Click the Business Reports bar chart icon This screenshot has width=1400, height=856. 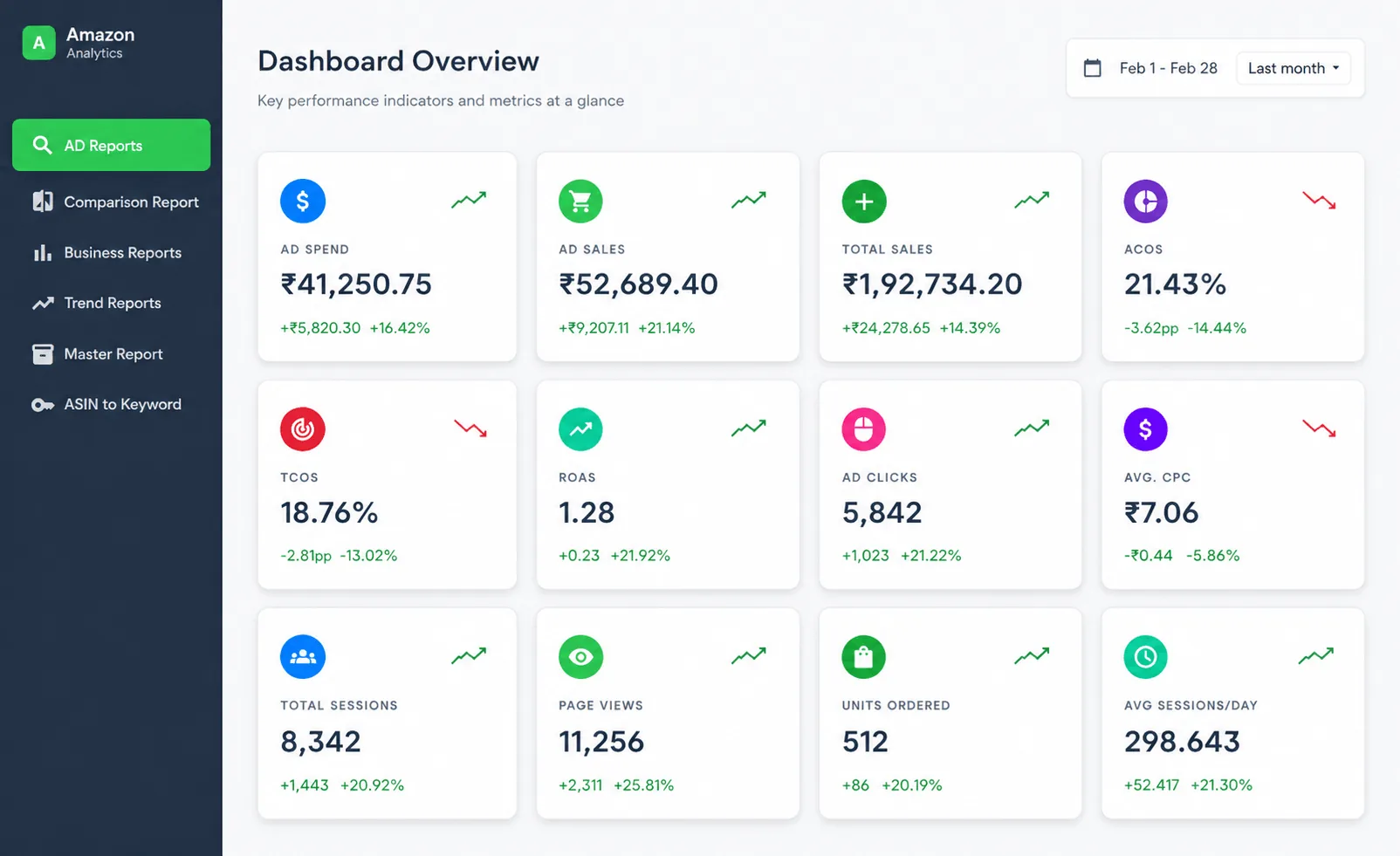[x=42, y=253]
